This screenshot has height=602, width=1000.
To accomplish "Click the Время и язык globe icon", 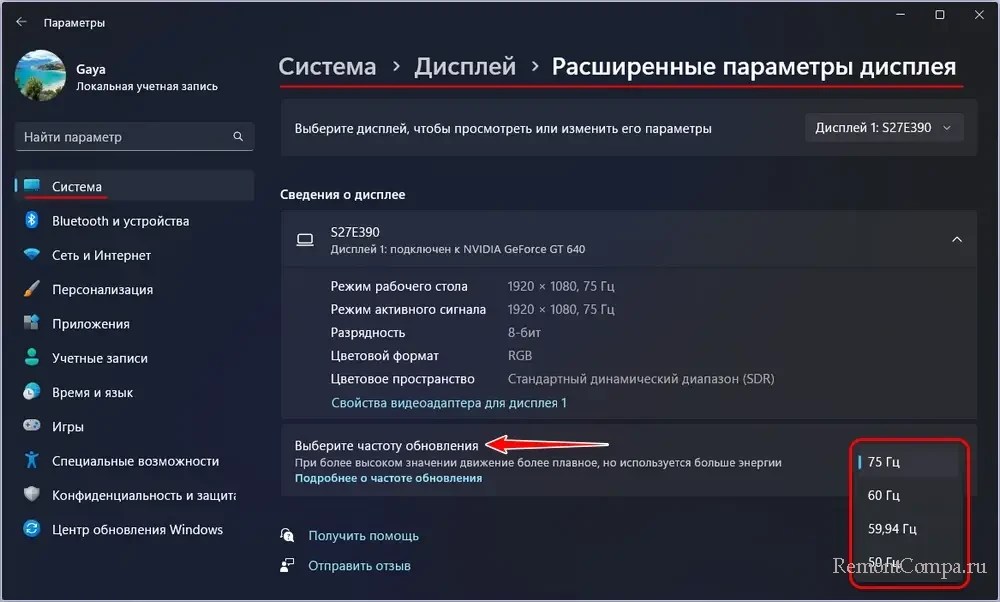I will tap(31, 392).
